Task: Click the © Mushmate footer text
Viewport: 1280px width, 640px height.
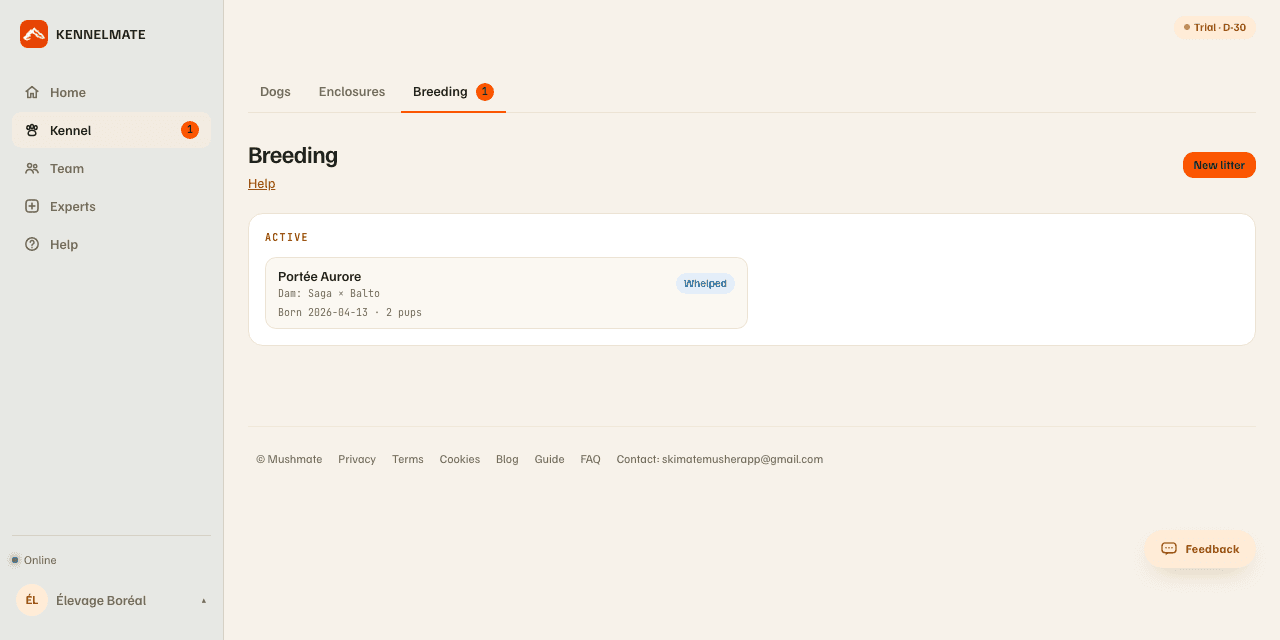Action: click(289, 459)
